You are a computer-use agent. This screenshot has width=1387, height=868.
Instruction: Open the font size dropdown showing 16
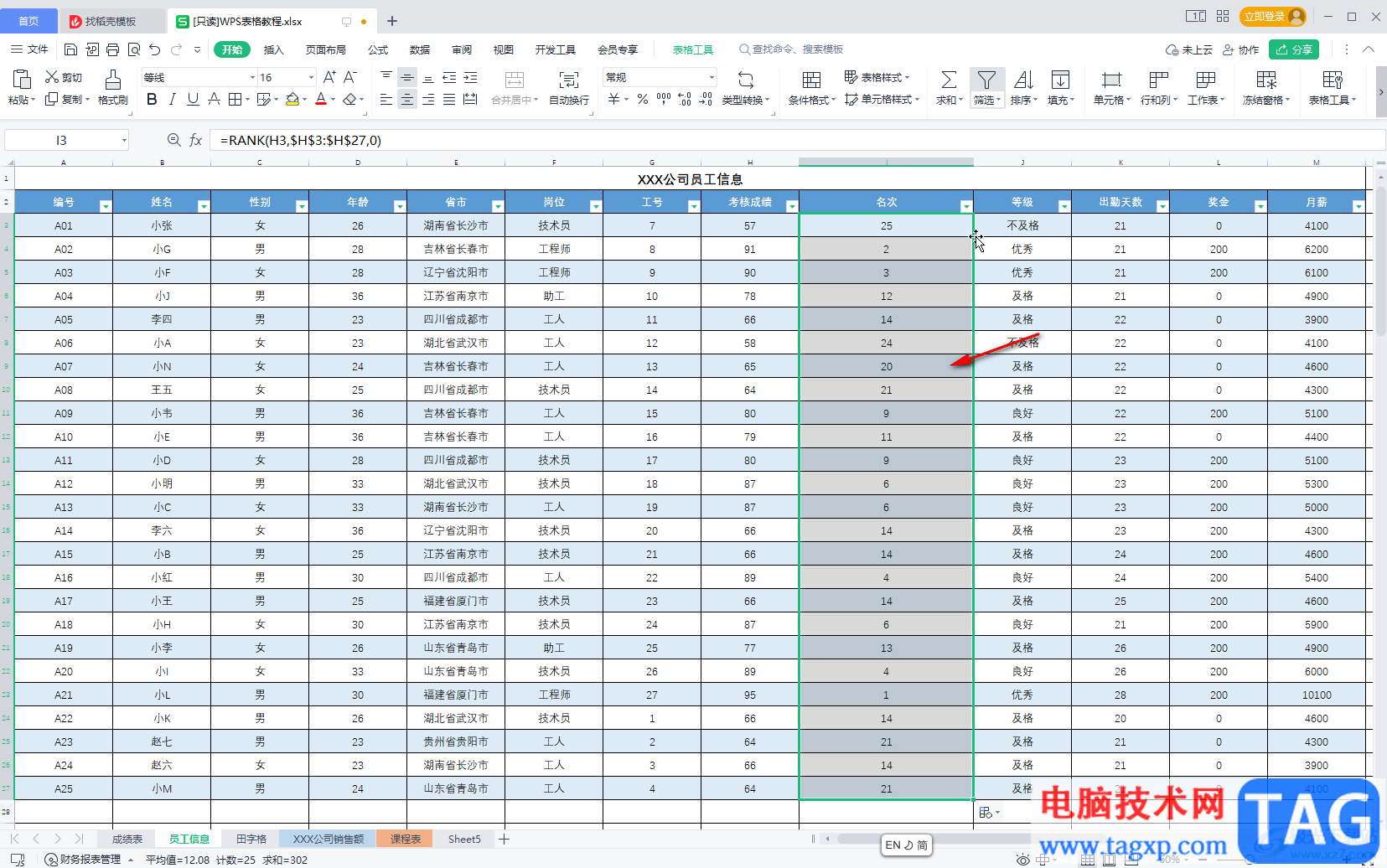tap(311, 77)
